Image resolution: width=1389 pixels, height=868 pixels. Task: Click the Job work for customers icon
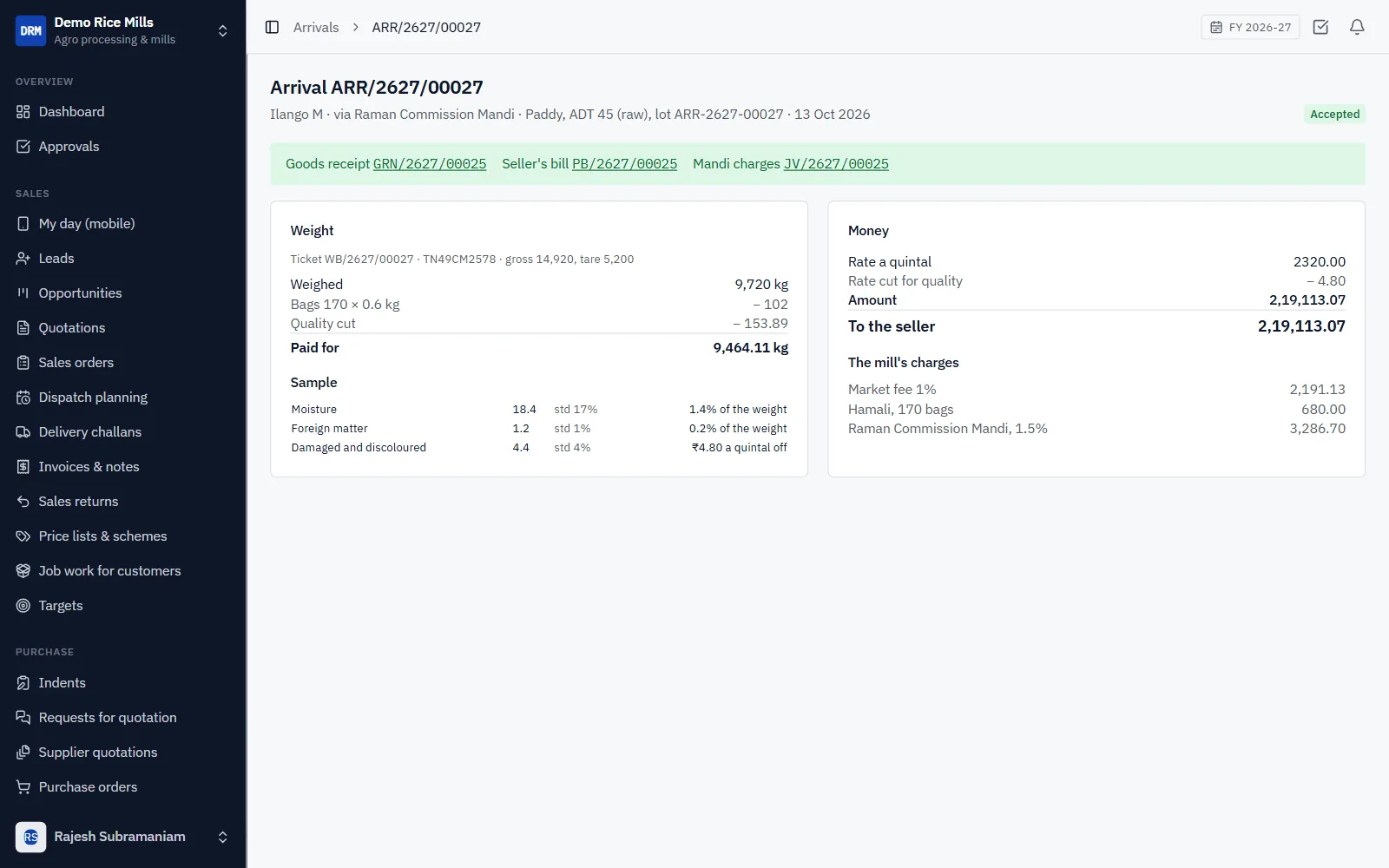23,571
